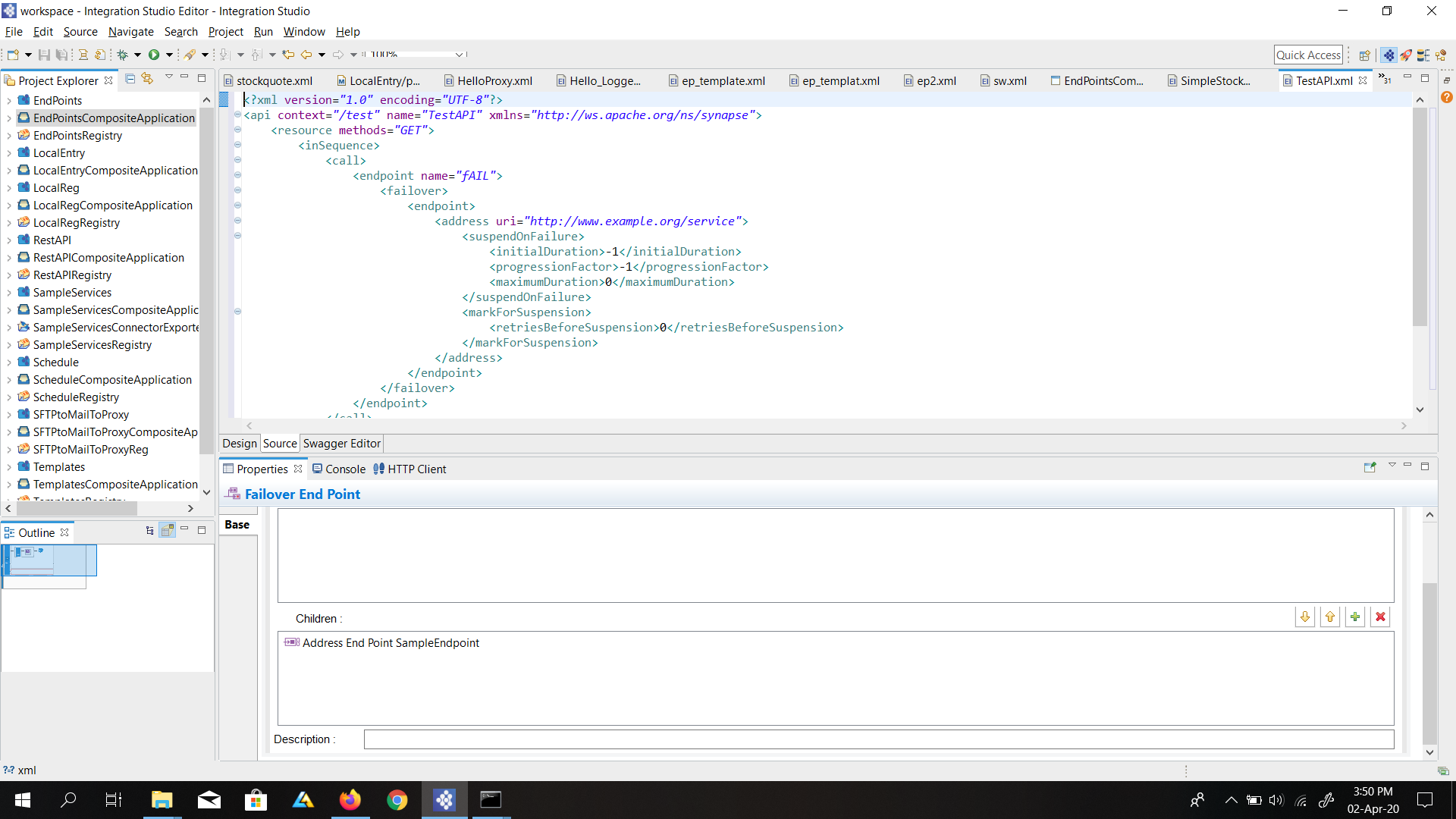Viewport: 1456px width, 819px height.
Task: Open the HTTP Client view icon
Action: [379, 469]
